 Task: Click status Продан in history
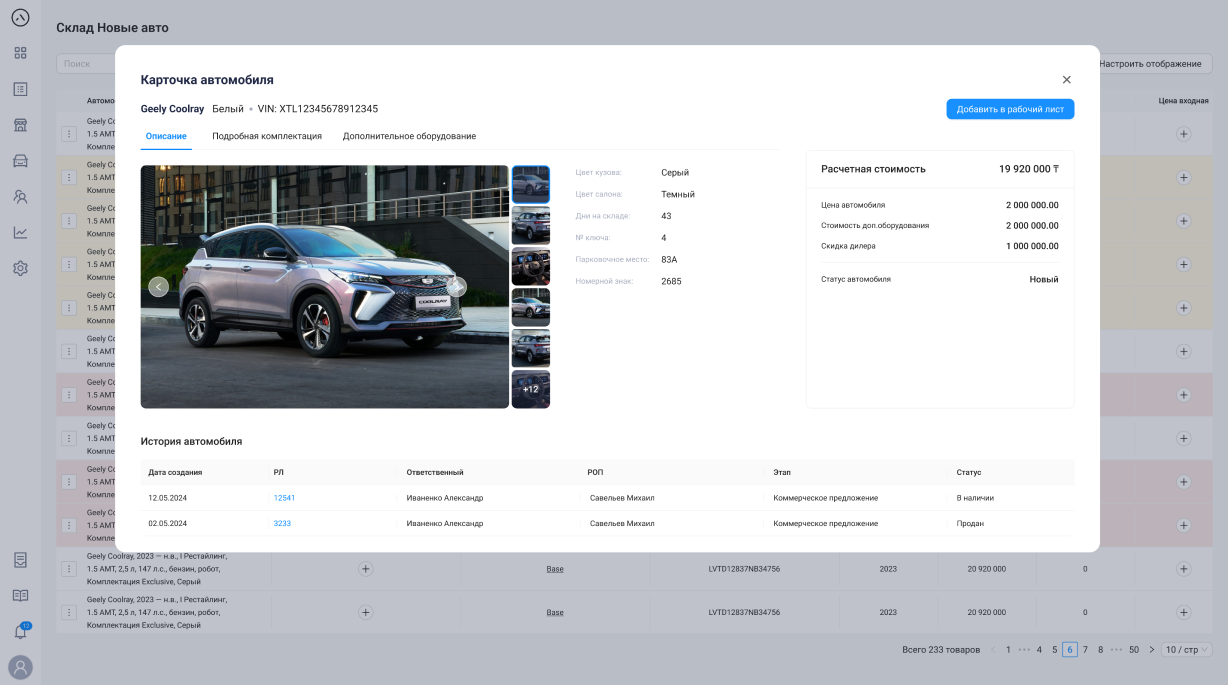[x=970, y=523]
